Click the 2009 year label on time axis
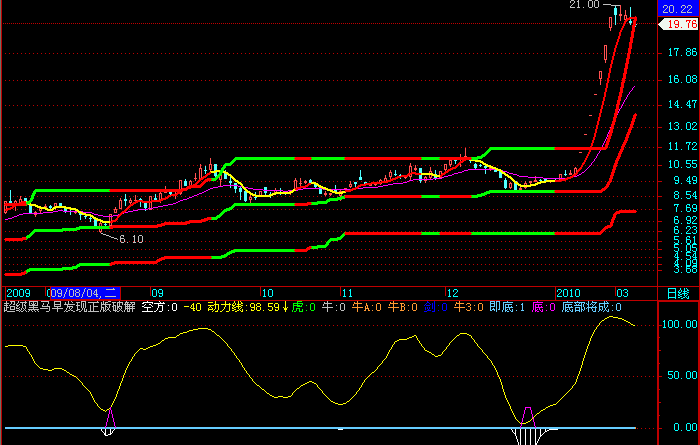The width and height of the screenshot is (700, 445). [x=18, y=293]
